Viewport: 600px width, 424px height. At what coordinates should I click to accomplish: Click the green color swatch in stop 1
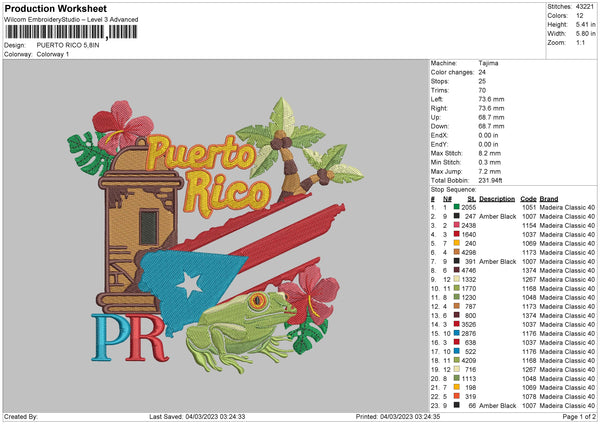(457, 207)
